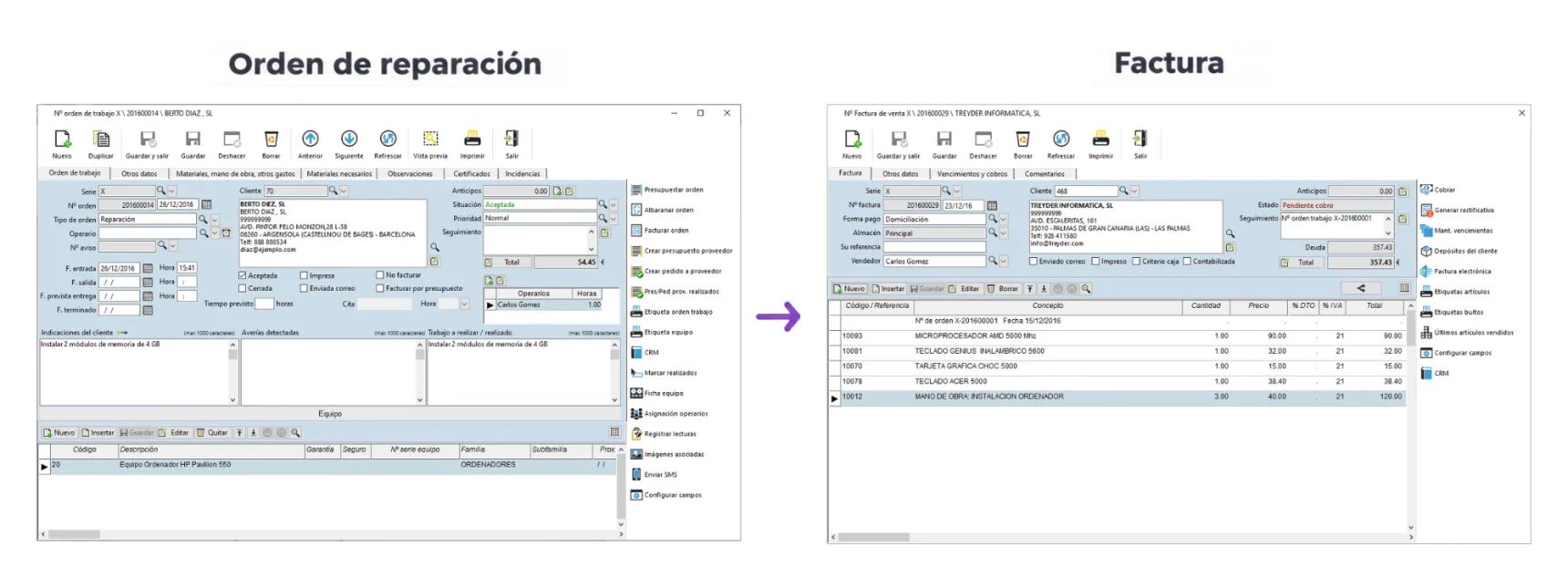Uncheck the Aceptada checkbox
The image size is (1568, 588).
click(x=242, y=275)
